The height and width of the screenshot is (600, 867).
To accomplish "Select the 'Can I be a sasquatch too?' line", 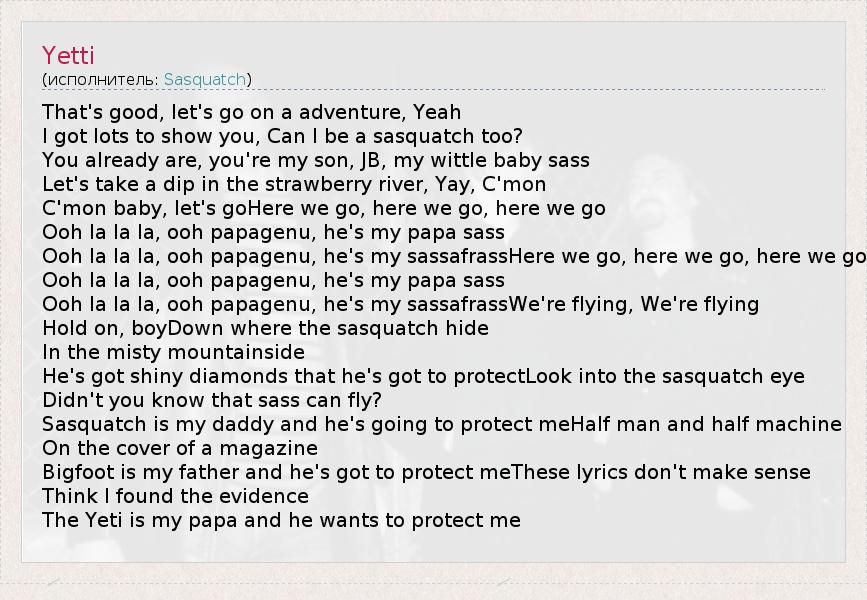I will point(282,136).
